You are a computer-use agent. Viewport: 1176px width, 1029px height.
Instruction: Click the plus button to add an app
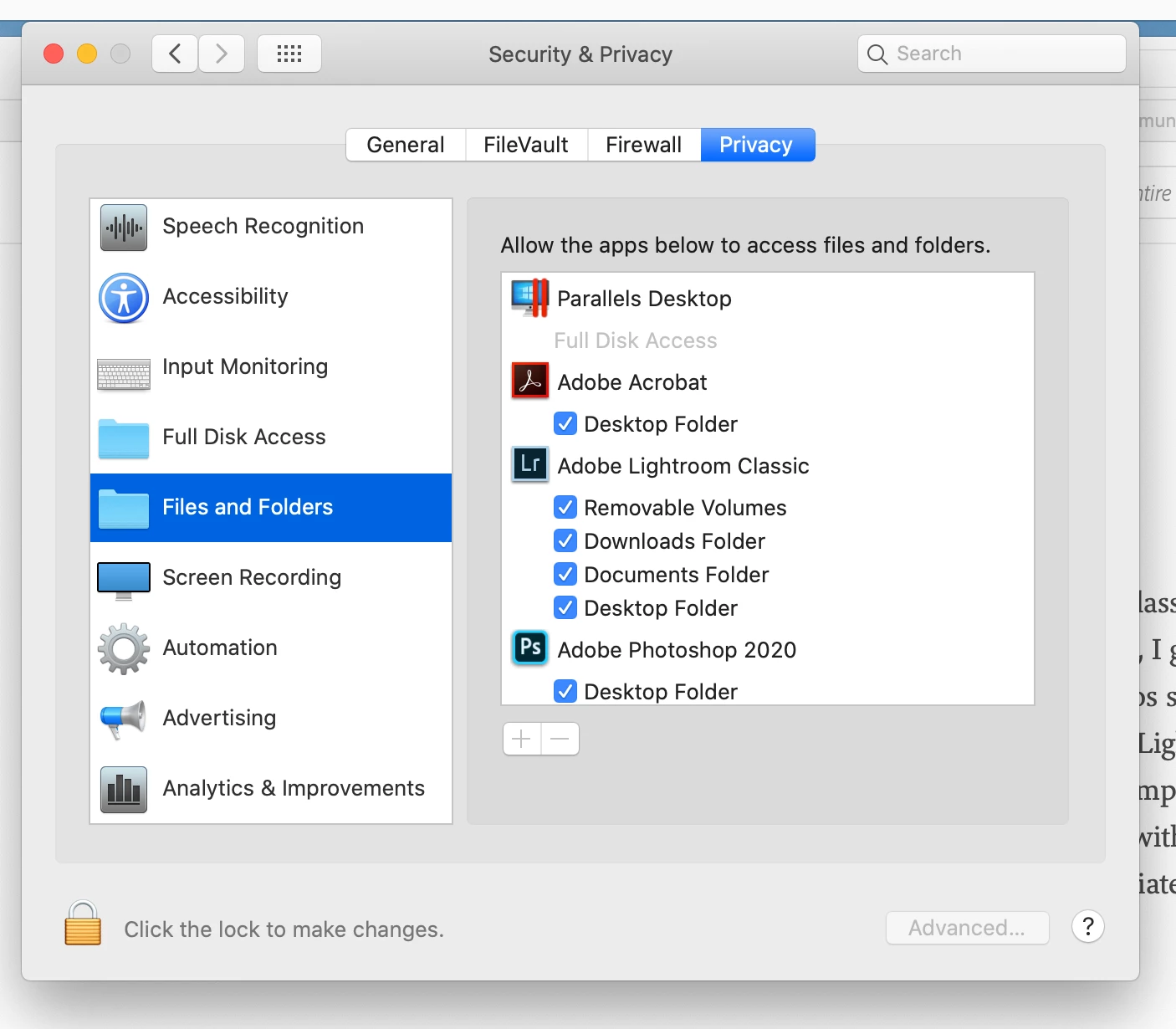point(522,739)
